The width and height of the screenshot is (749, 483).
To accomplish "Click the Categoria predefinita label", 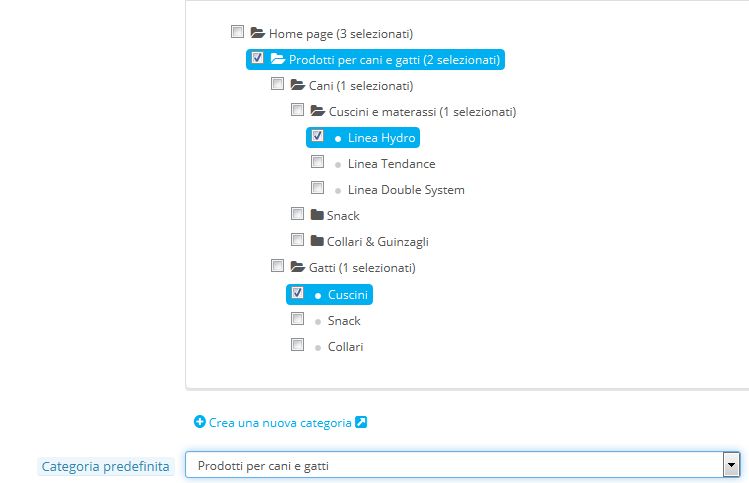I will (106, 466).
